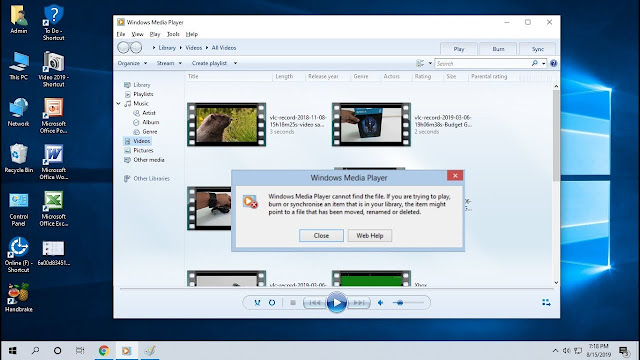Sort by Parental rating column header
This screenshot has width=640, height=360.
pyautogui.click(x=489, y=76)
